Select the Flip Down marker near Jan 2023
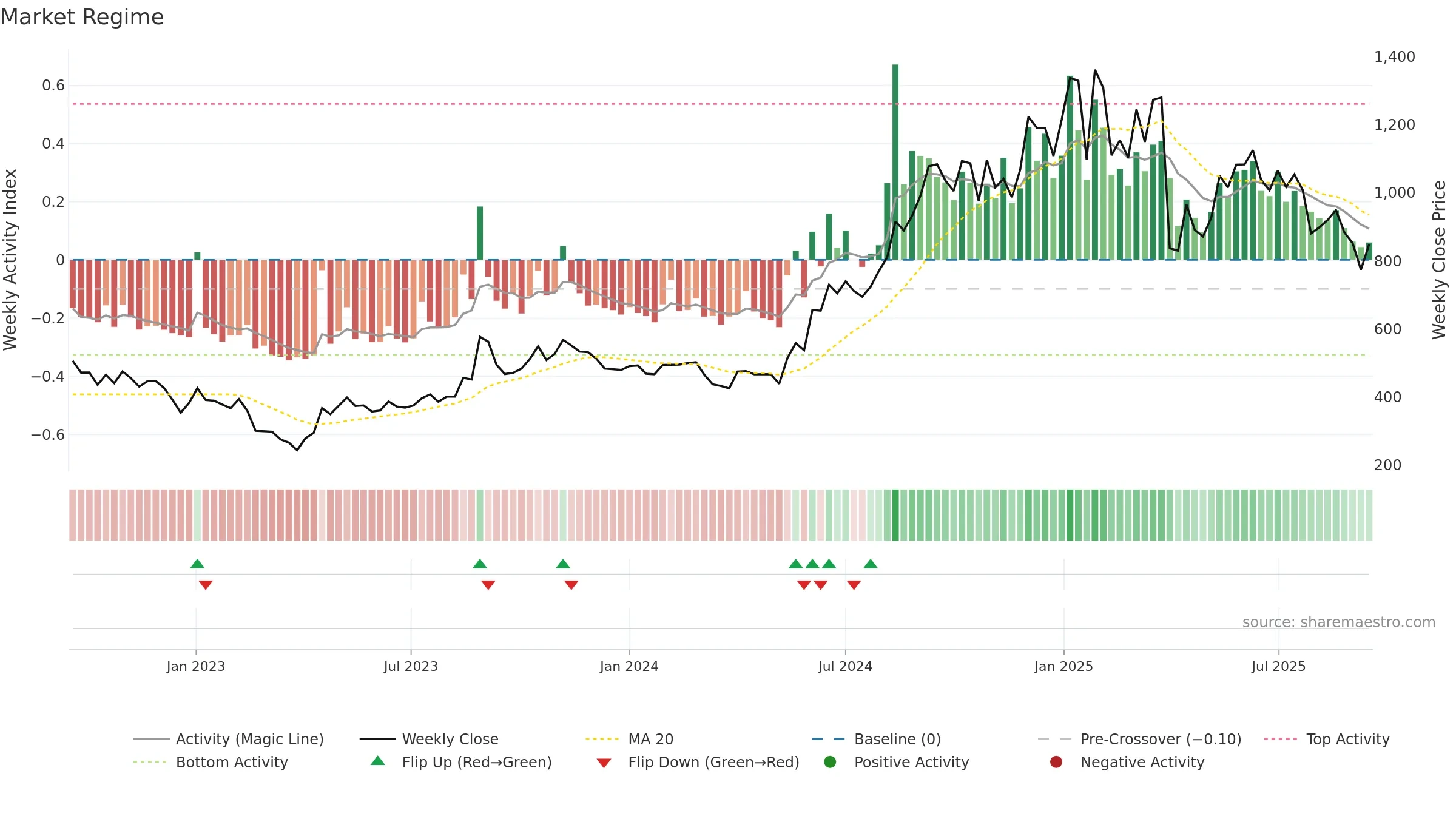The height and width of the screenshot is (819, 1456). [x=206, y=585]
